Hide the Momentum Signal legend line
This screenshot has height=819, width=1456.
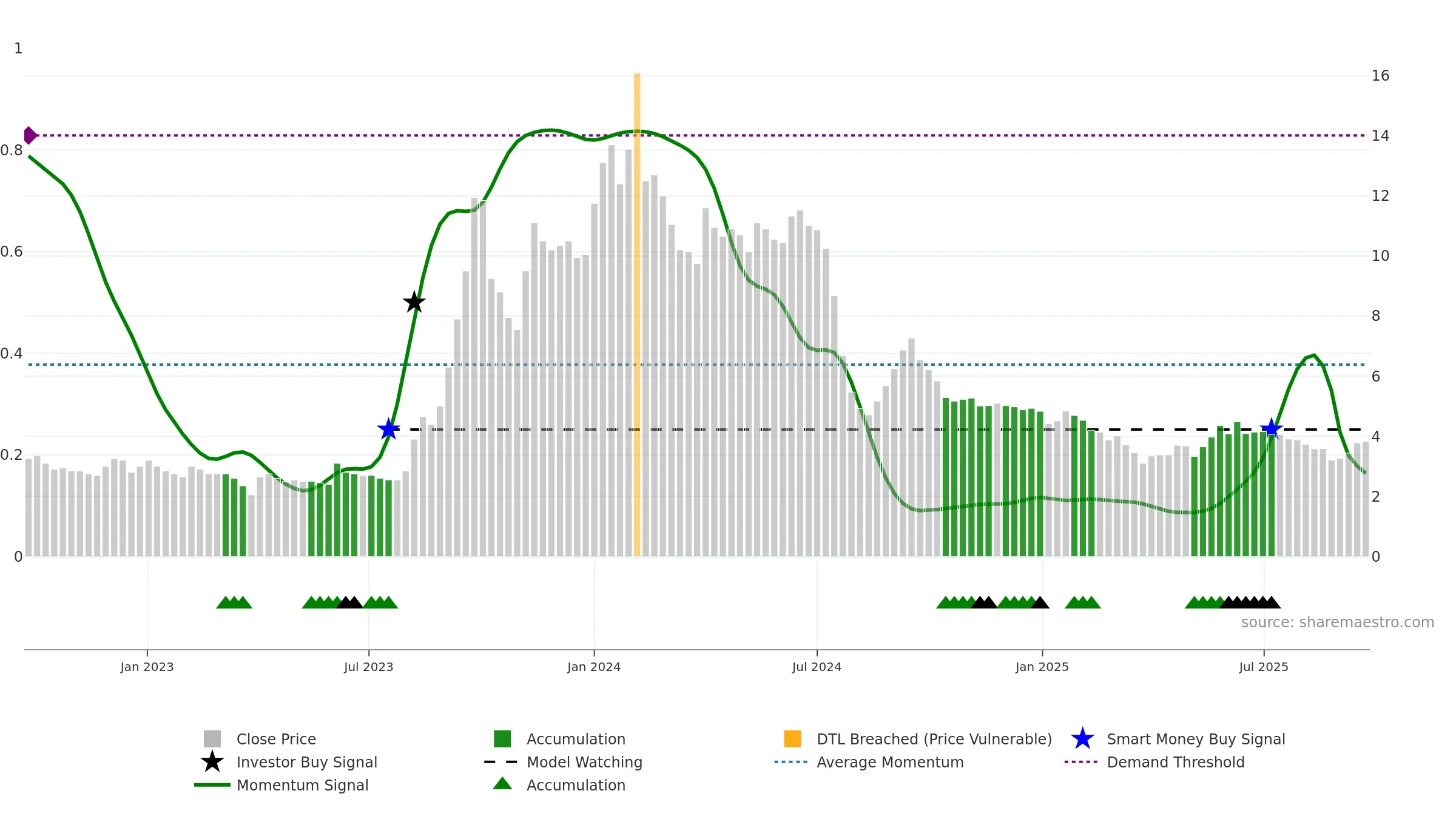tap(212, 785)
